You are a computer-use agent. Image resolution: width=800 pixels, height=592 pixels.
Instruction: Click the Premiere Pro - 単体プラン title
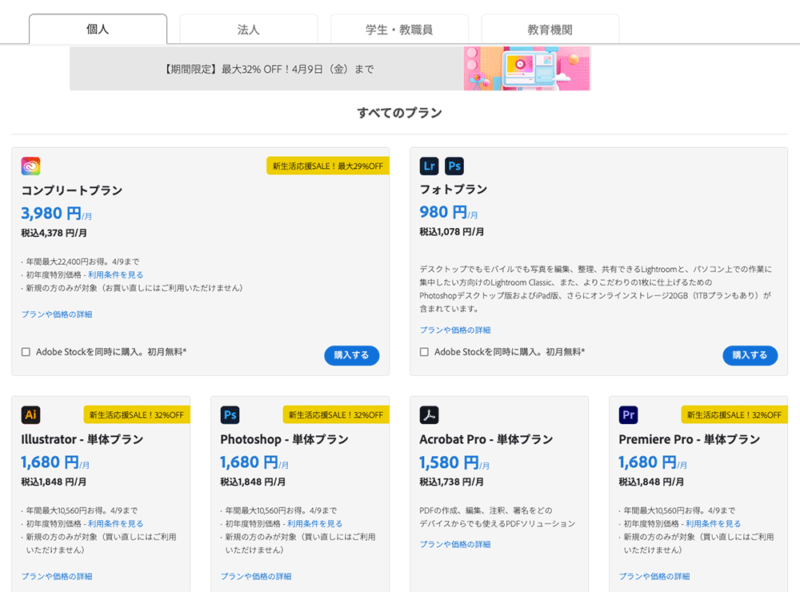click(689, 439)
